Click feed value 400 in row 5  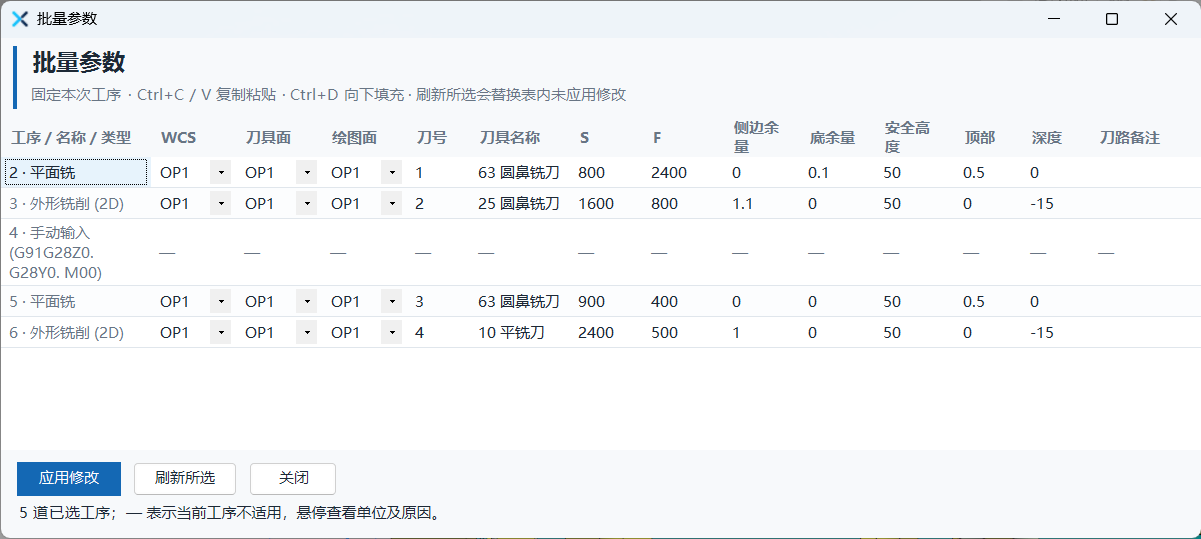[665, 301]
